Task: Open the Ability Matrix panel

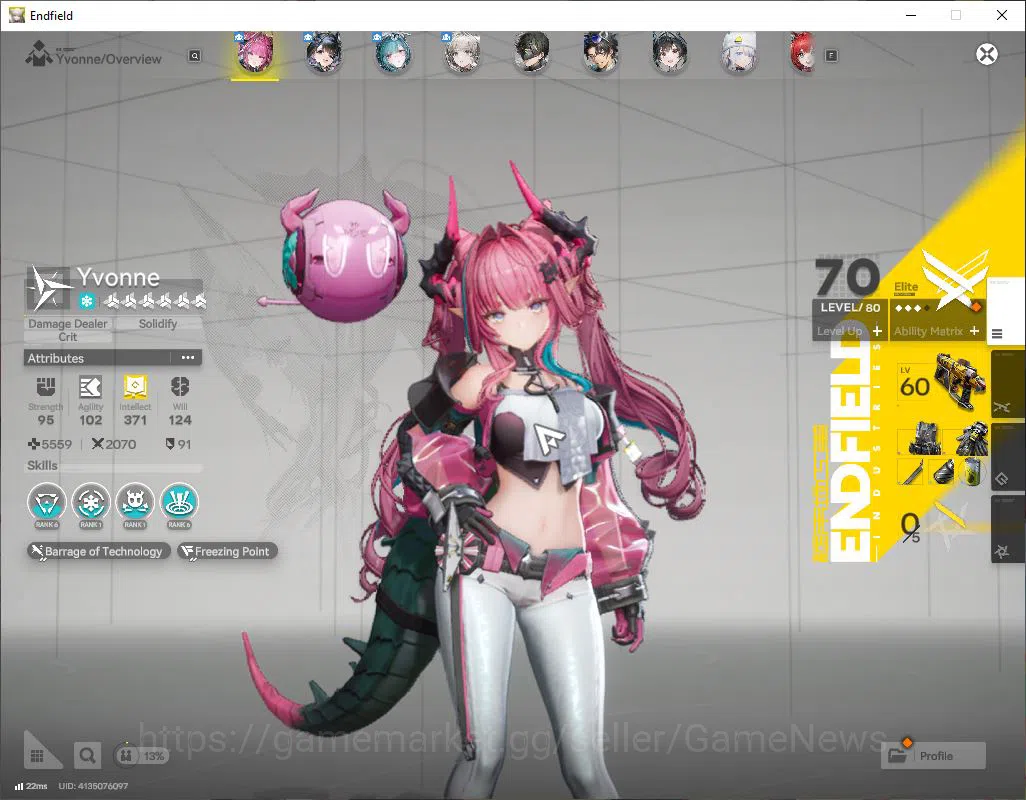Action: click(937, 331)
